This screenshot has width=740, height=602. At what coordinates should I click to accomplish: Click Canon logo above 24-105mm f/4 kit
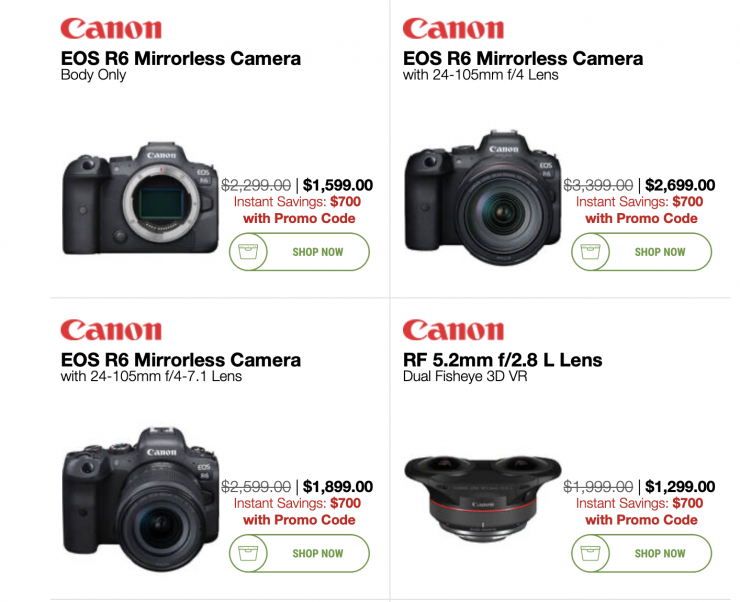(453, 29)
